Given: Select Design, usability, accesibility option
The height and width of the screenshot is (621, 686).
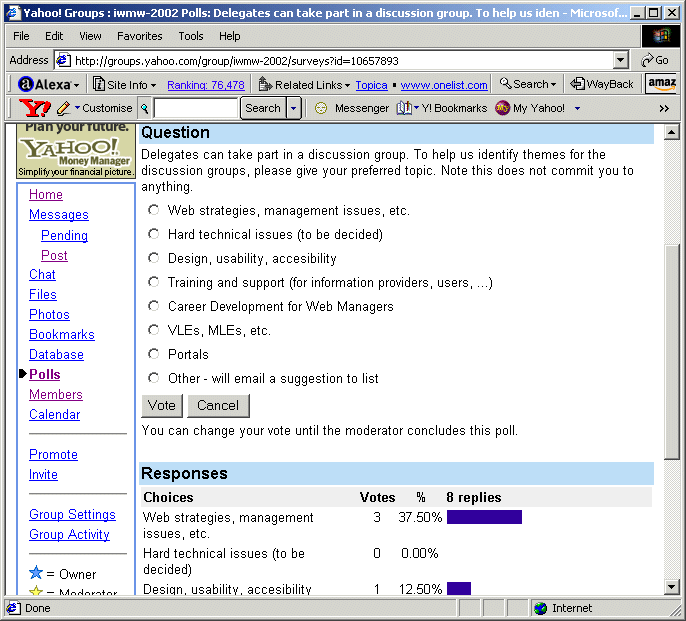Looking at the screenshot, I should point(154,258).
